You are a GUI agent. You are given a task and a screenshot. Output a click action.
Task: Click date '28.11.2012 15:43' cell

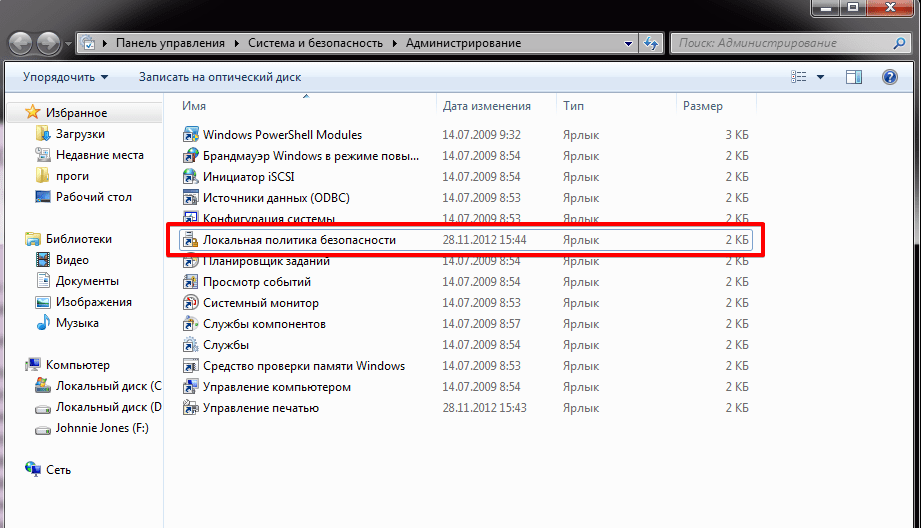point(484,408)
